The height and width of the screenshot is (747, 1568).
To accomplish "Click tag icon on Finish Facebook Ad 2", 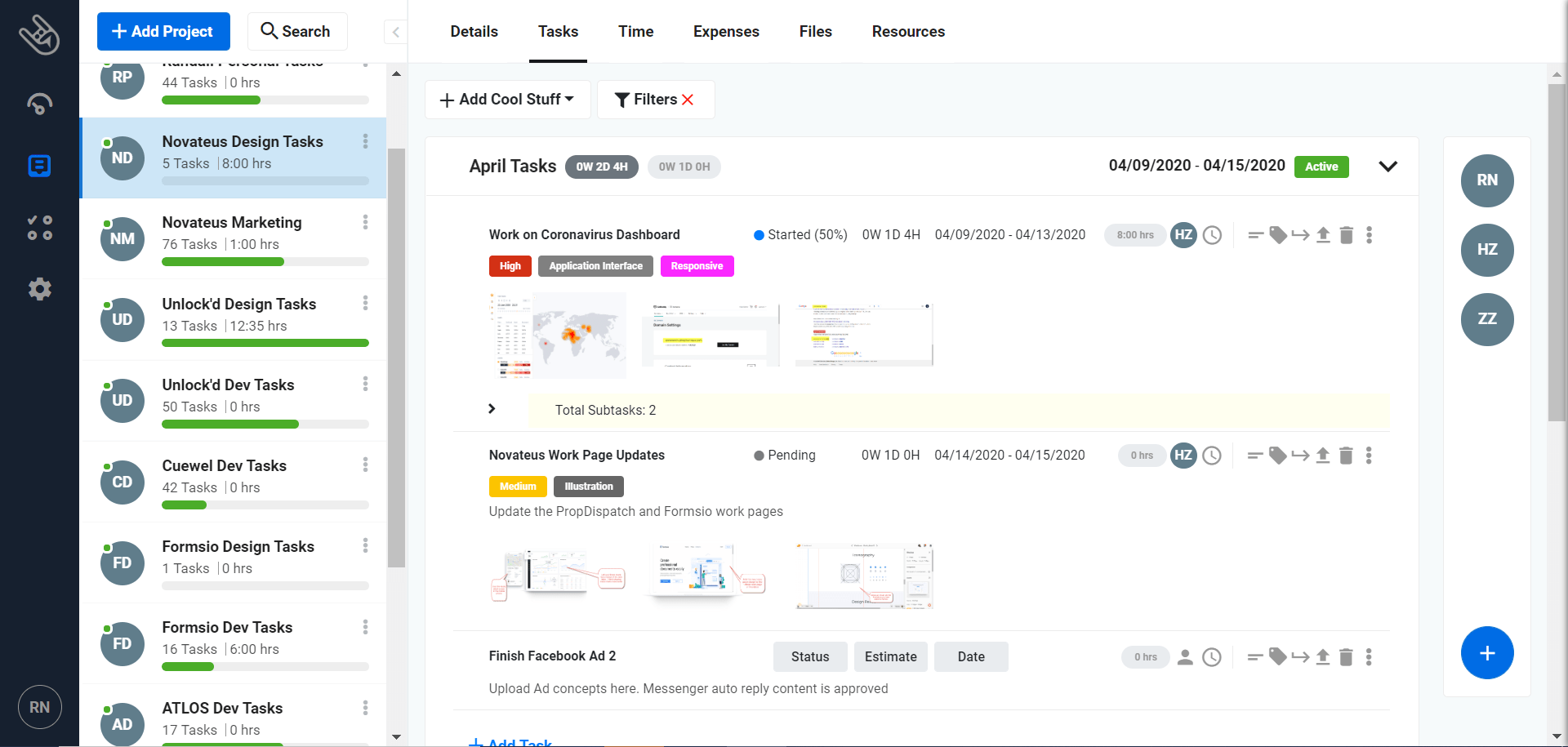I will point(1278,656).
